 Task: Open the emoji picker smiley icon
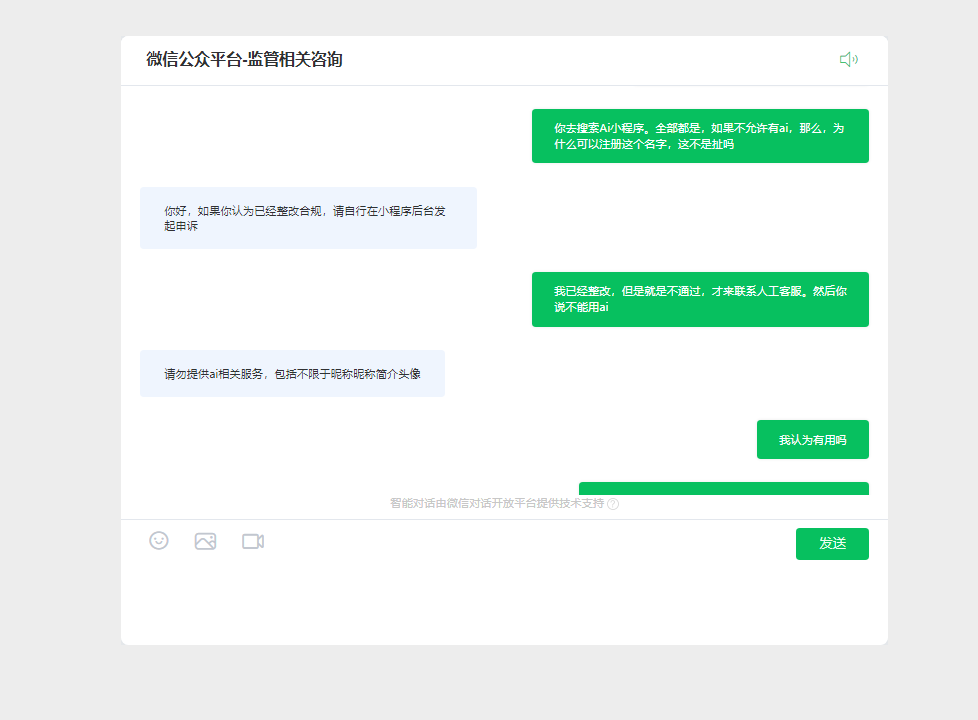159,540
